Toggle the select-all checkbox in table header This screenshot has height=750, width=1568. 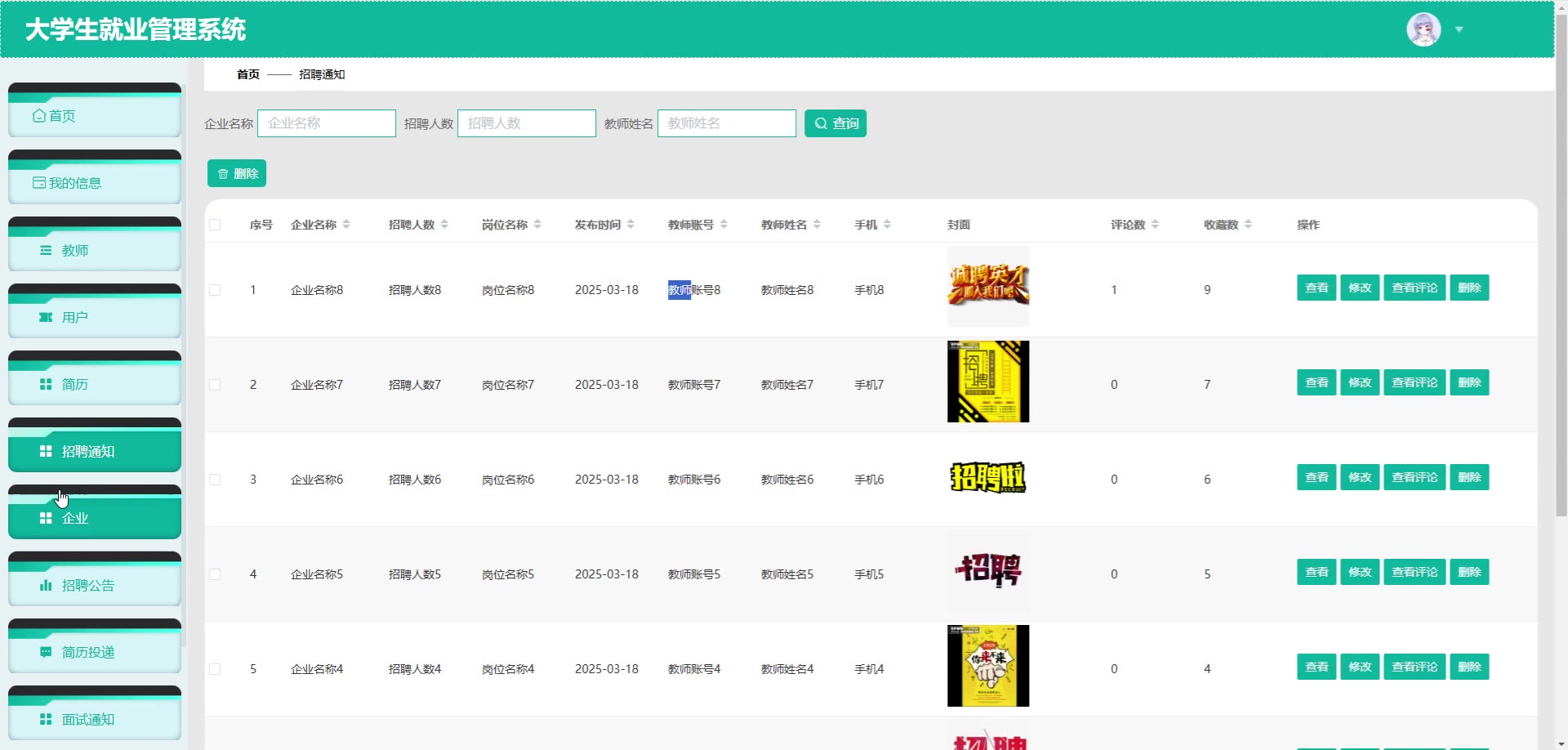(215, 225)
